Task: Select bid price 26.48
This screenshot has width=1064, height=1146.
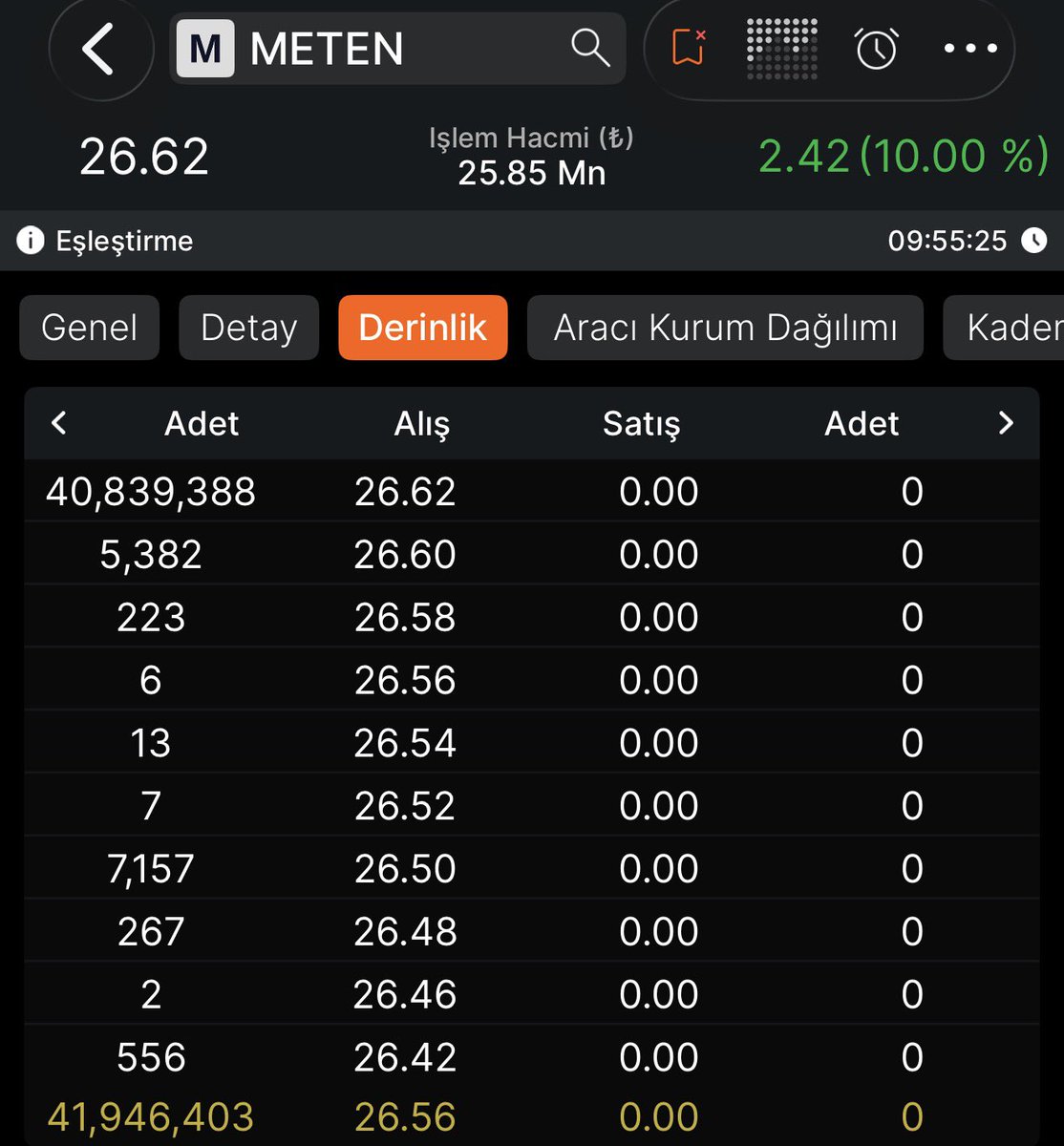Action: pyautogui.click(x=405, y=932)
